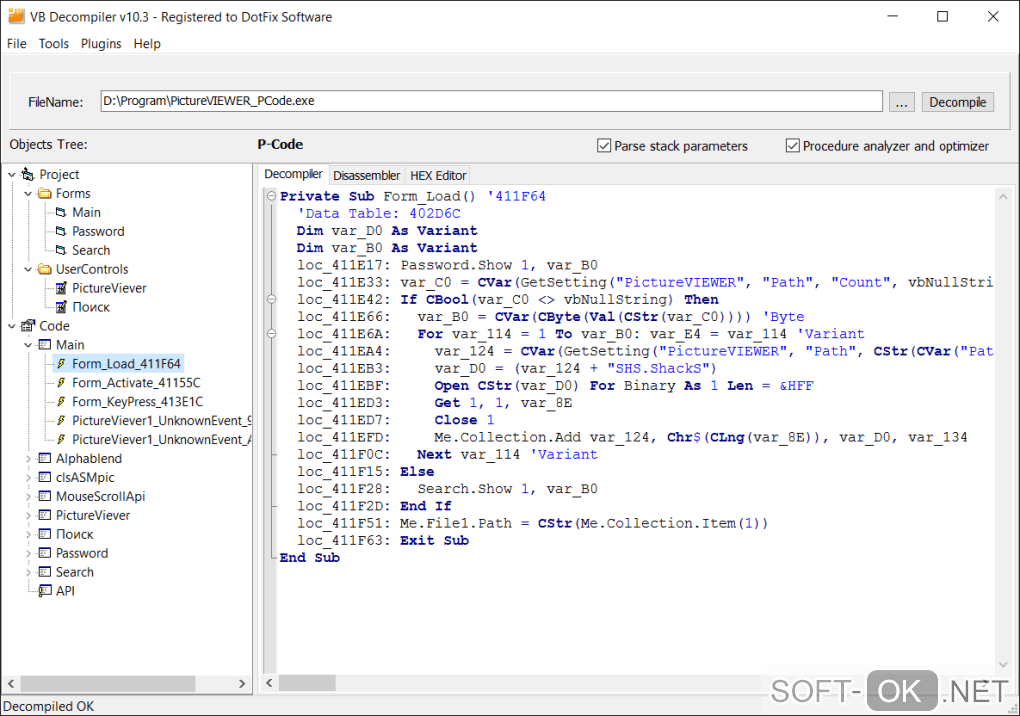The width and height of the screenshot is (1020, 716).
Task: Disable Procedure analyzer and optimizer checkbox
Action: coord(793,146)
